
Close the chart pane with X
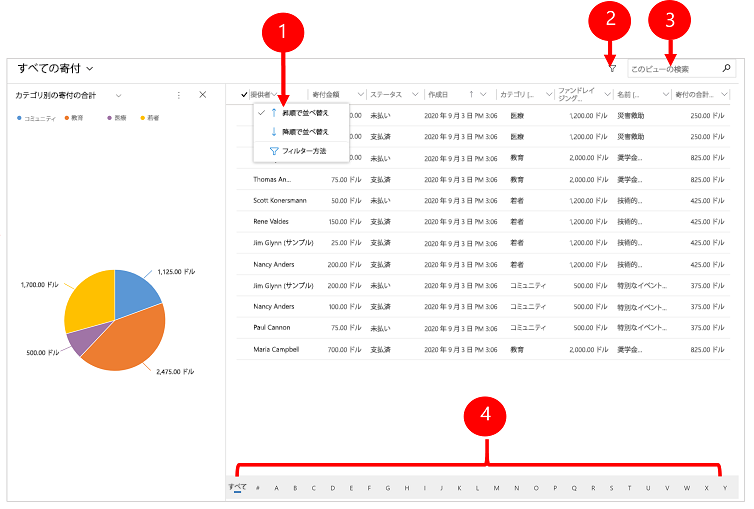tap(203, 95)
